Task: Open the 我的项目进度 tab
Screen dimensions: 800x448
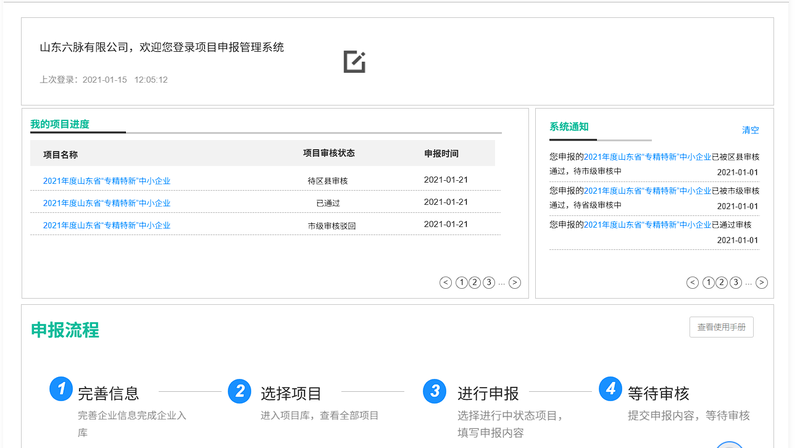Action: coord(60,124)
